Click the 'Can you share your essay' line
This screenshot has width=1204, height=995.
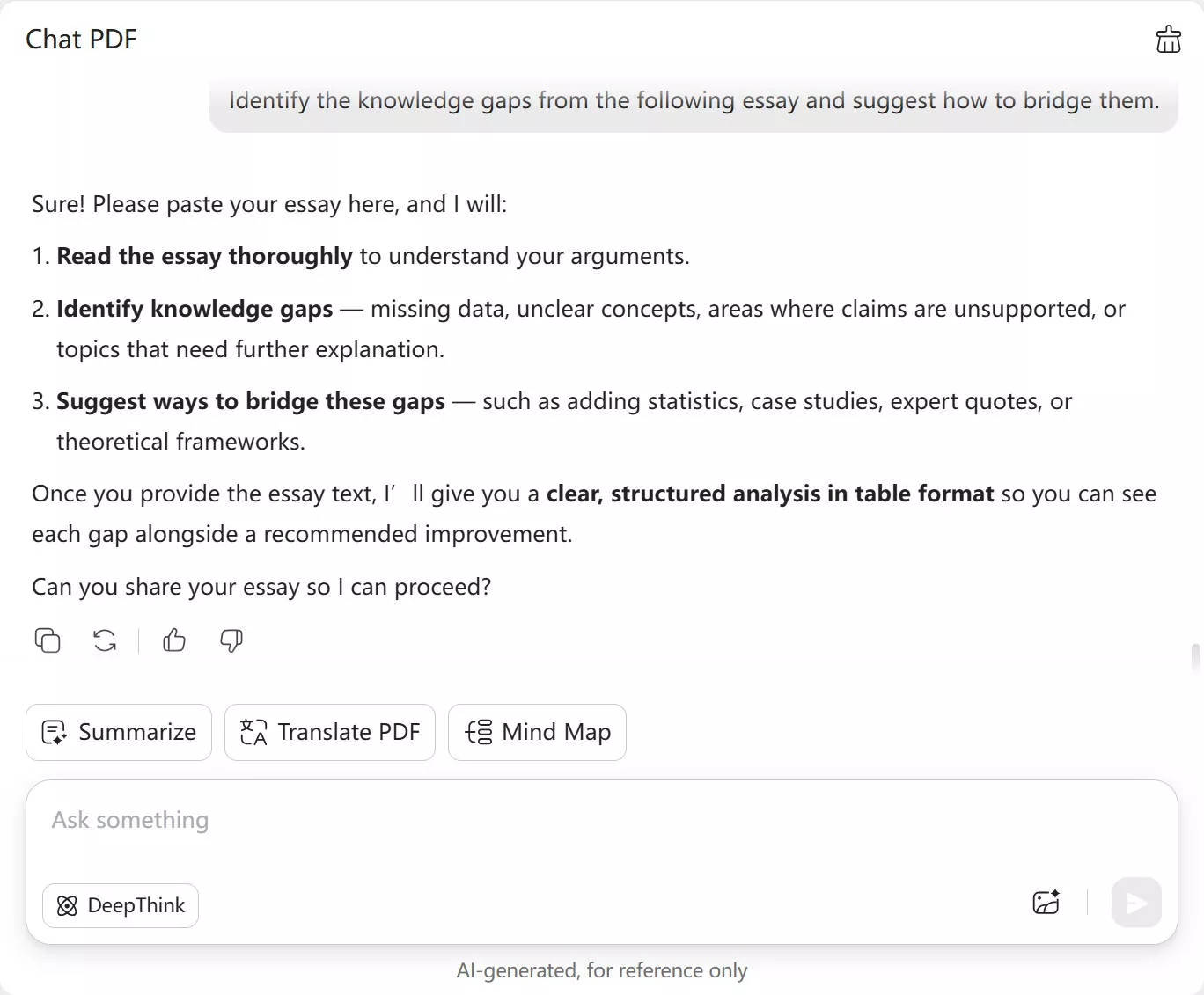click(261, 587)
